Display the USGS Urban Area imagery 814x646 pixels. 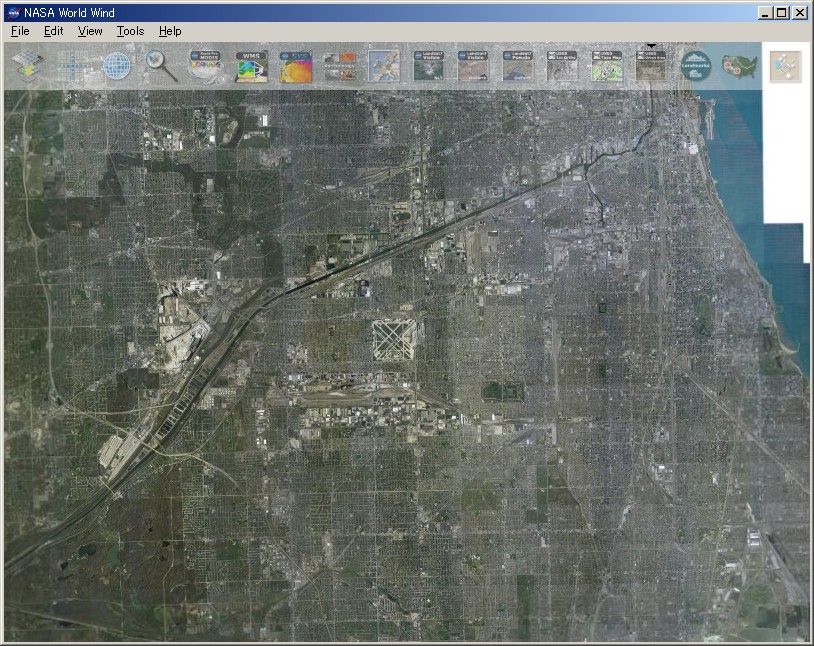coord(651,65)
